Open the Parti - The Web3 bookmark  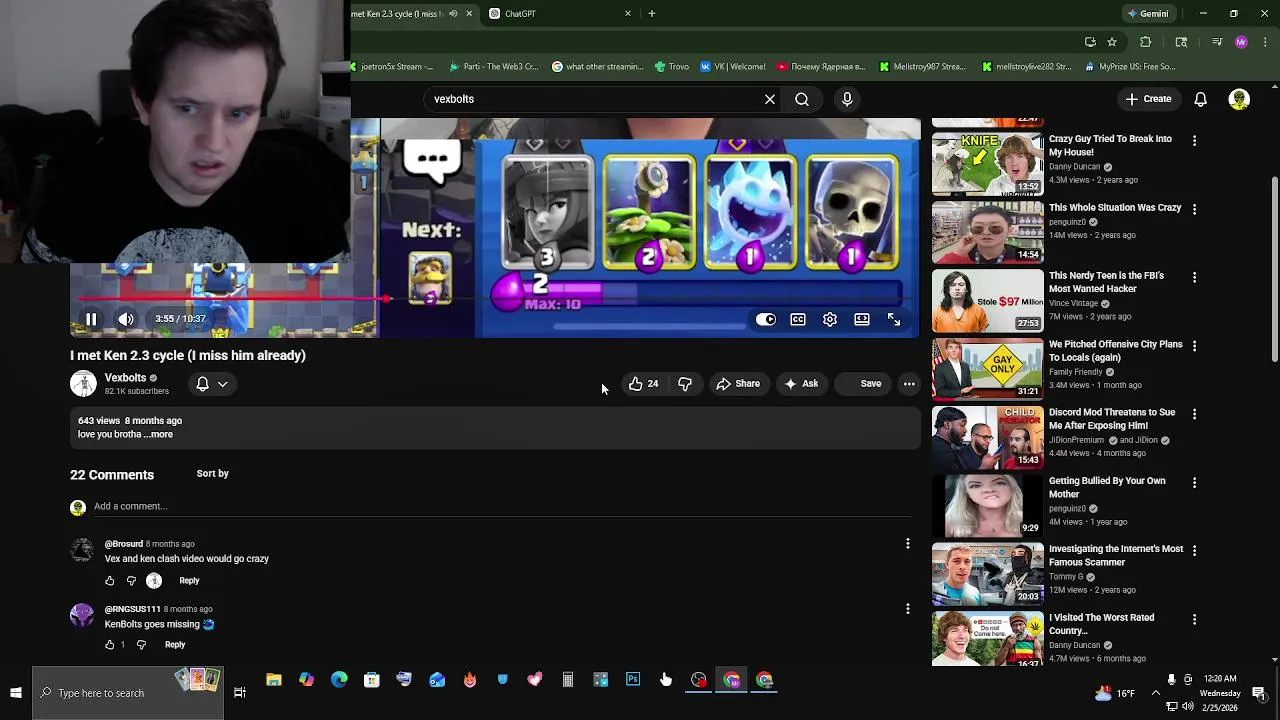coord(494,67)
